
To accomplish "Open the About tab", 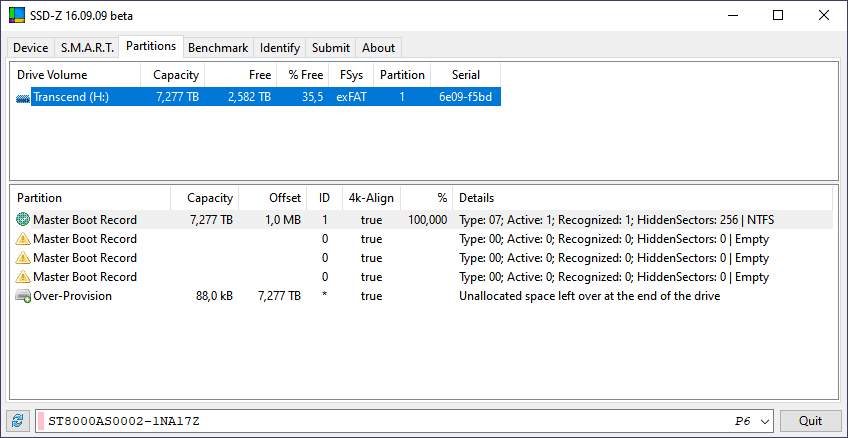I will pyautogui.click(x=379, y=47).
